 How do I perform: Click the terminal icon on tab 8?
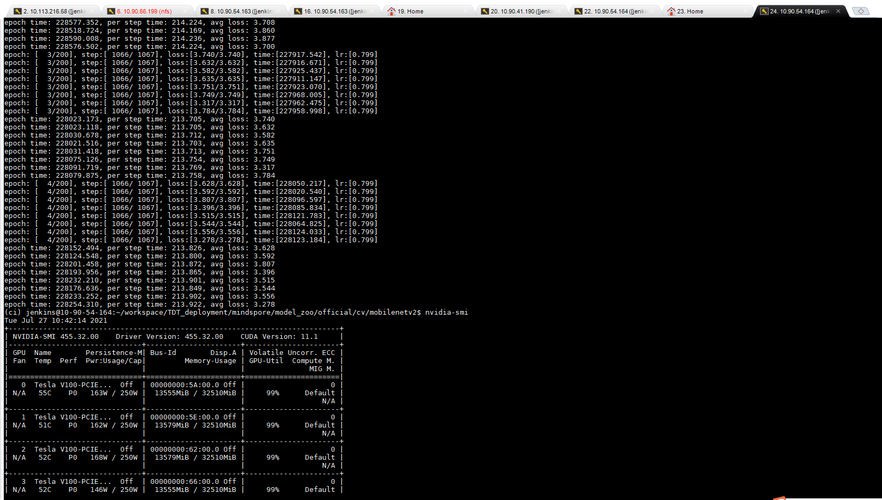click(205, 11)
